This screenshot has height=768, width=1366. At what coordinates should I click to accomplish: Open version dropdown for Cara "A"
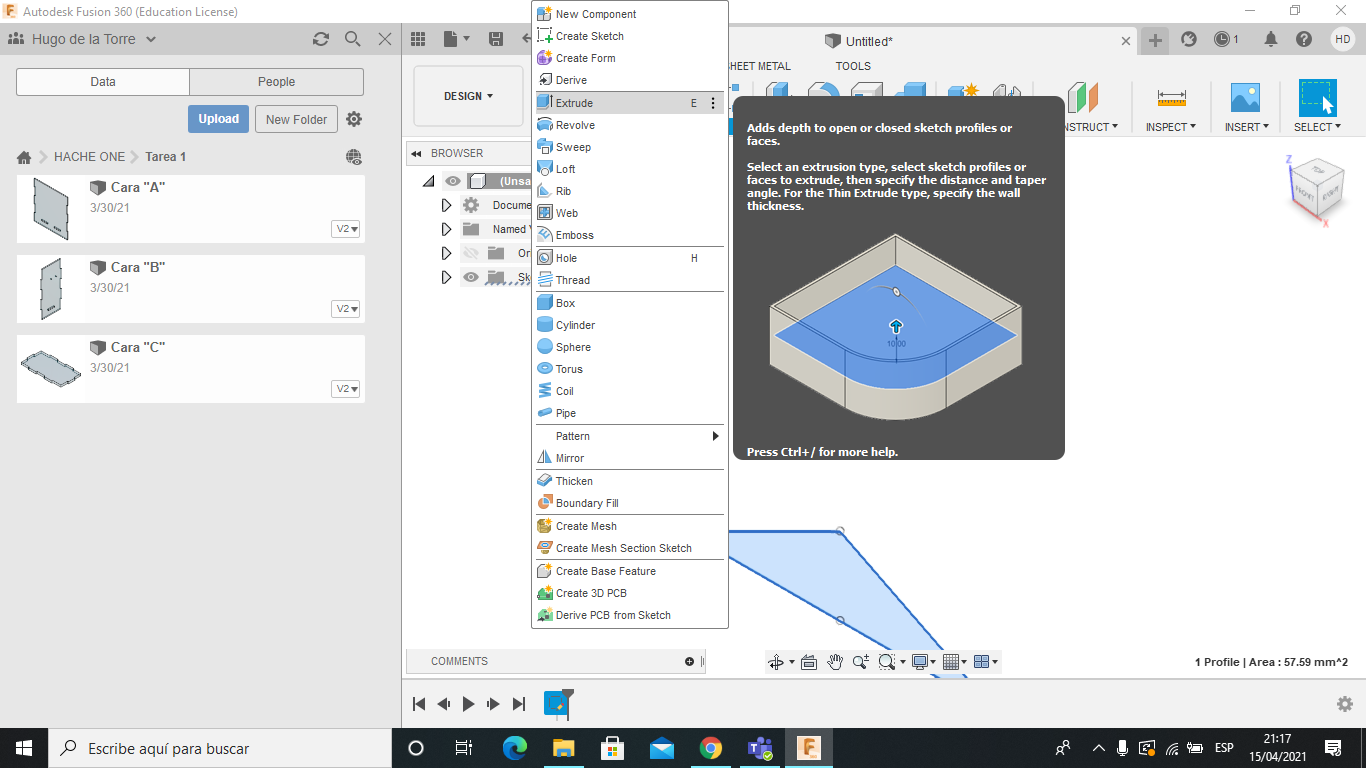(346, 229)
